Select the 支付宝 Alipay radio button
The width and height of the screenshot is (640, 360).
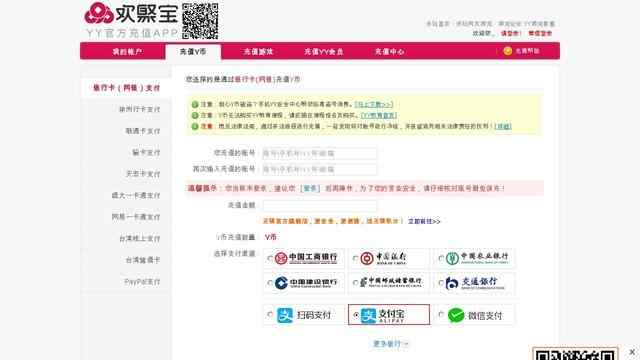pyautogui.click(x=356, y=315)
